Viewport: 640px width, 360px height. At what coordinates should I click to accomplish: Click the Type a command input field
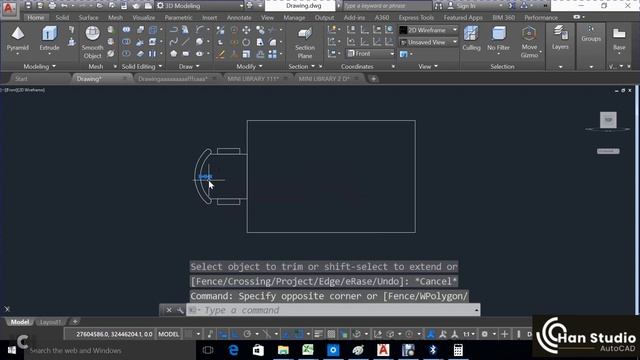click(333, 310)
